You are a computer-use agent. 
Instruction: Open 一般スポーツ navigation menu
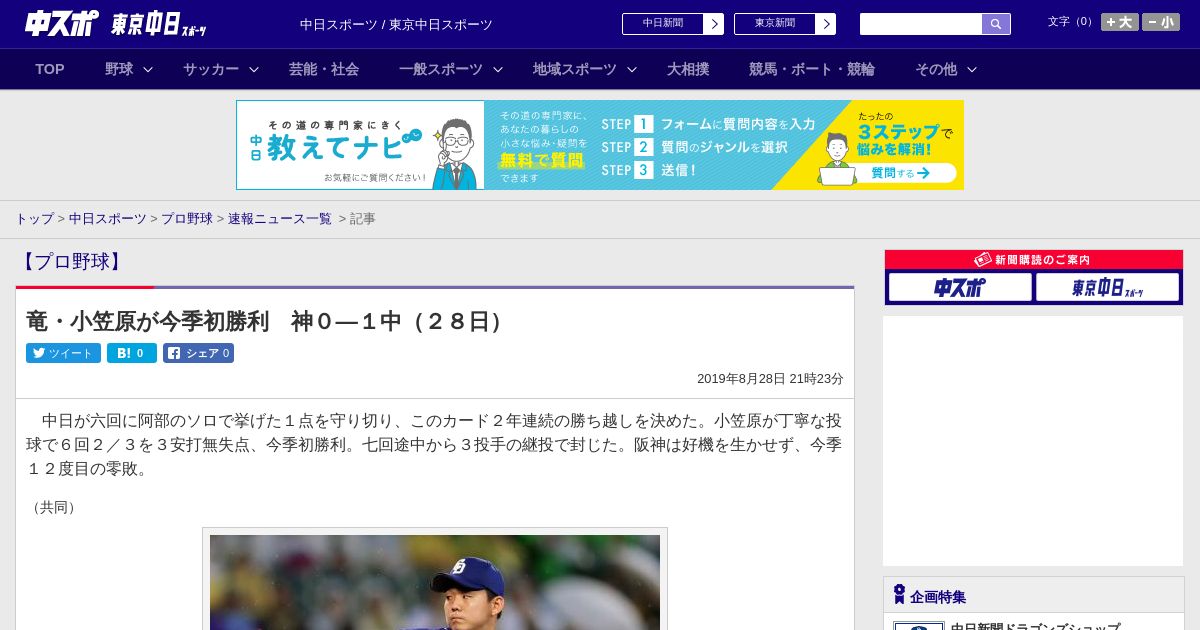click(x=441, y=69)
